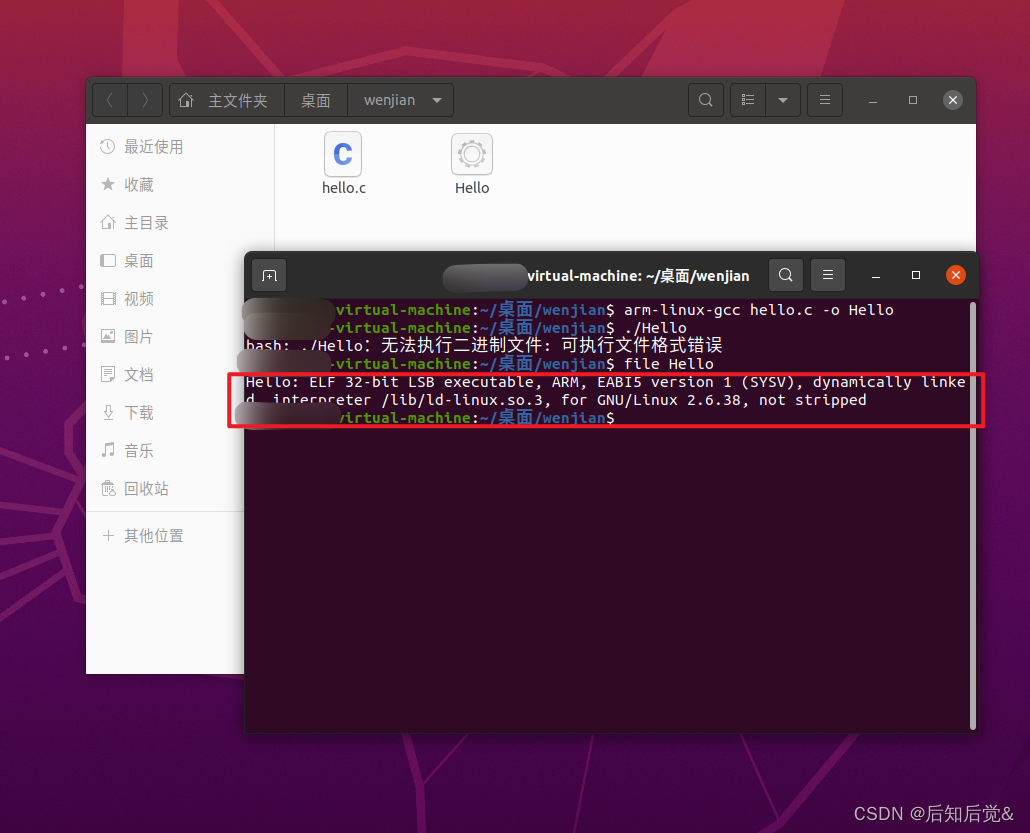This screenshot has width=1030, height=833.
Task: Click the terminal title bar text
Action: click(638, 276)
